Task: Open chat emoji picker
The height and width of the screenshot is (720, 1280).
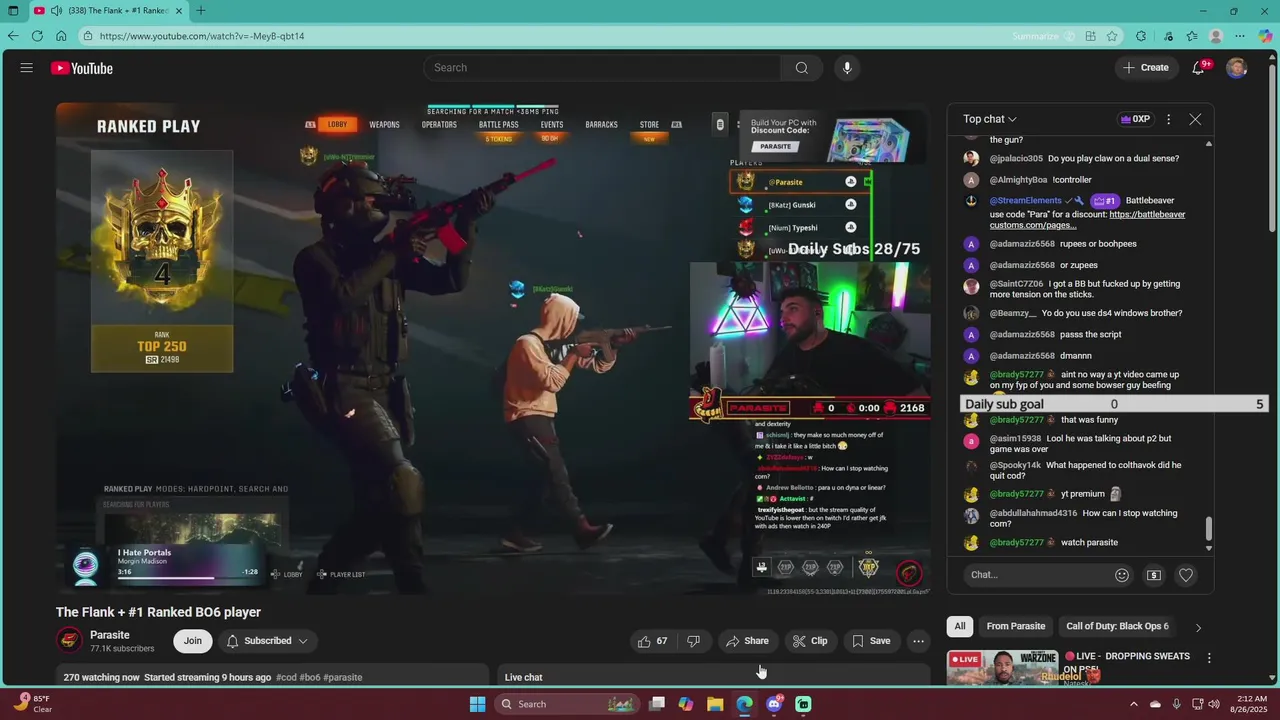Action: (1122, 575)
